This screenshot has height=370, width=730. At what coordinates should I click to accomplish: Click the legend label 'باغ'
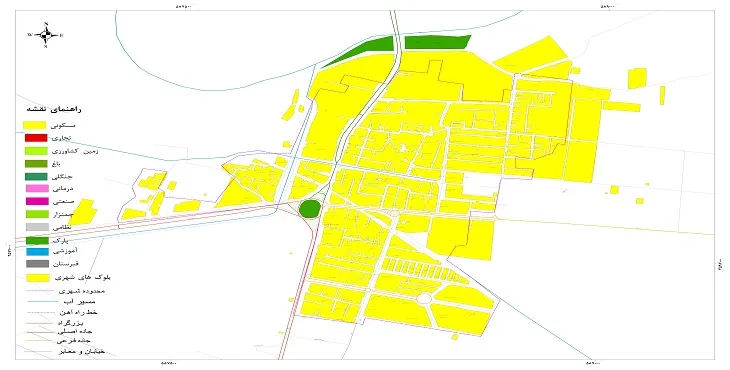coord(57,164)
